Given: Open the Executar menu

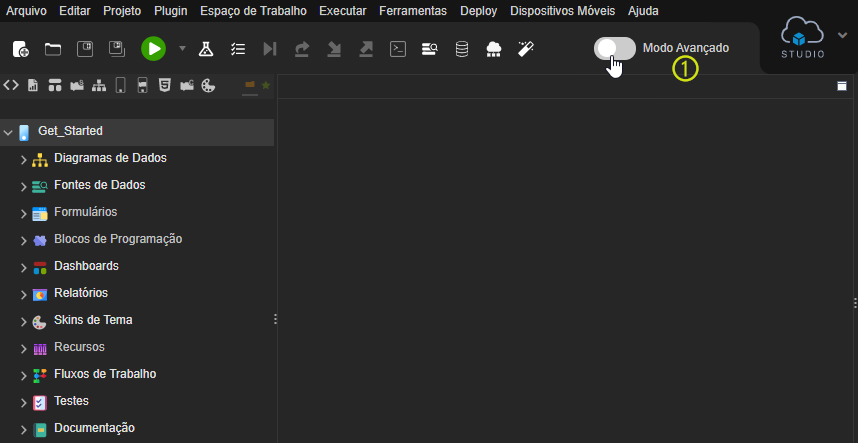Looking at the screenshot, I should (x=343, y=11).
